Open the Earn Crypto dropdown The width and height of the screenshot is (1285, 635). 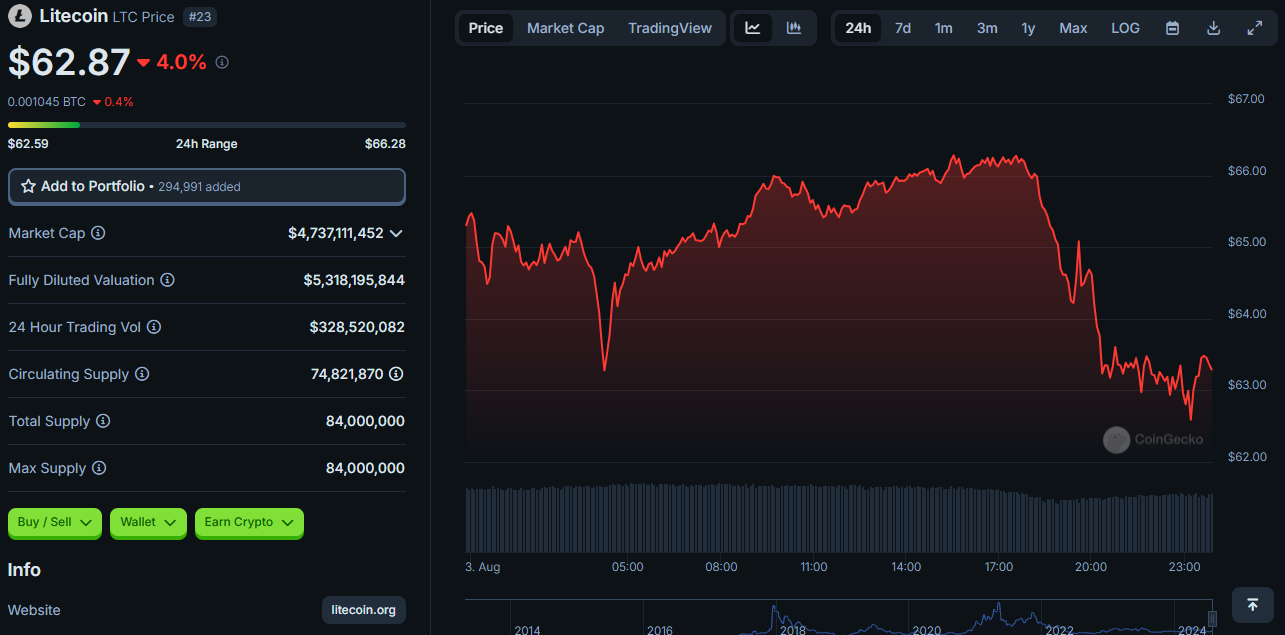pos(249,522)
